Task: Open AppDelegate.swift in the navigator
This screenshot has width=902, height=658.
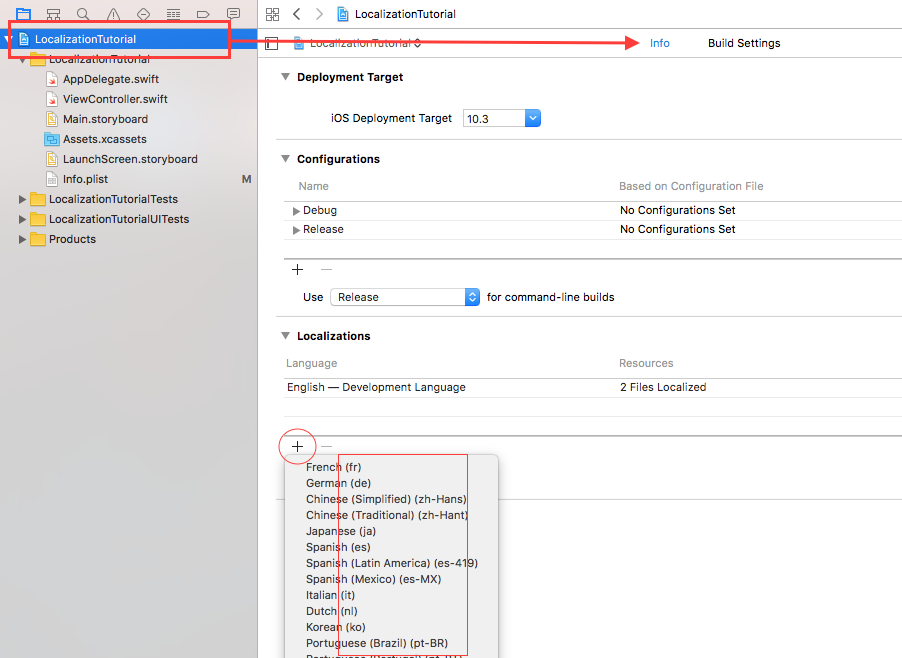Action: pos(110,79)
